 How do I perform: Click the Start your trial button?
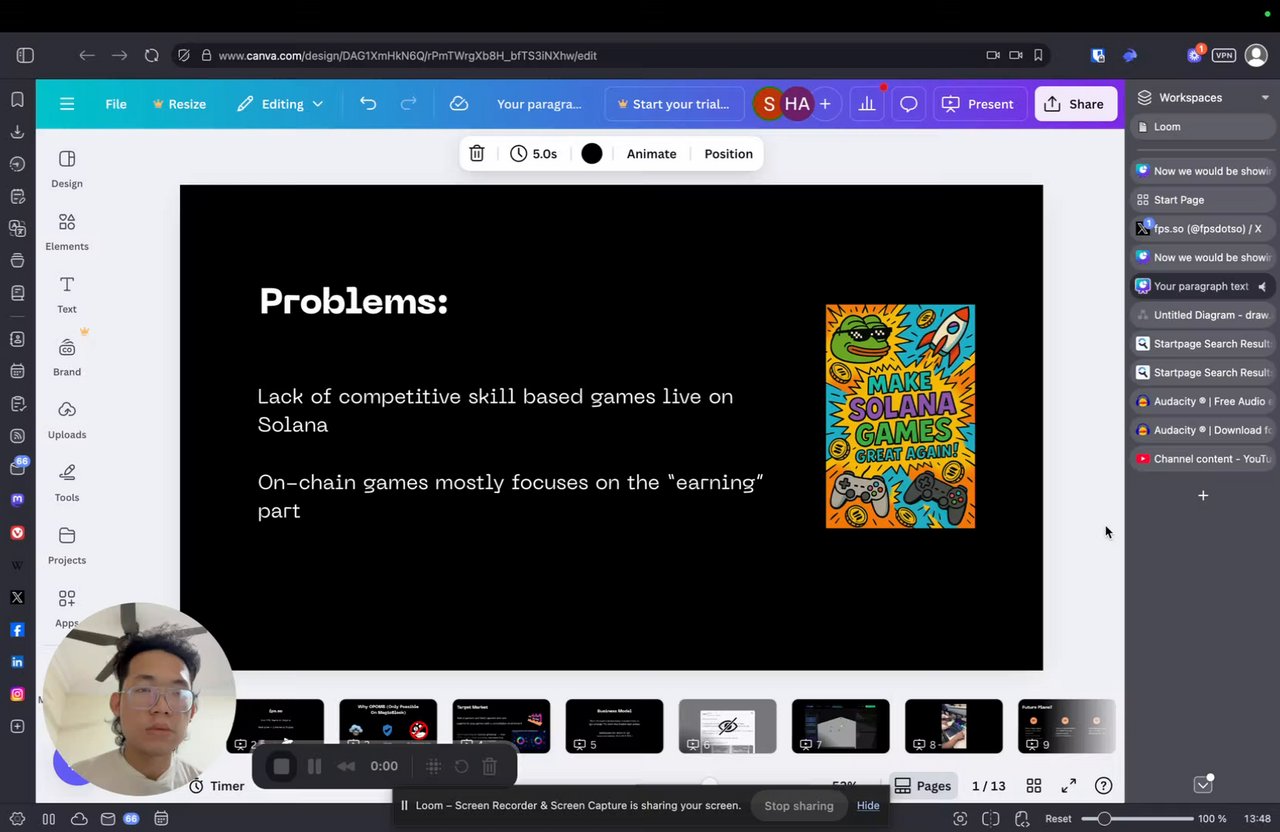tap(674, 104)
